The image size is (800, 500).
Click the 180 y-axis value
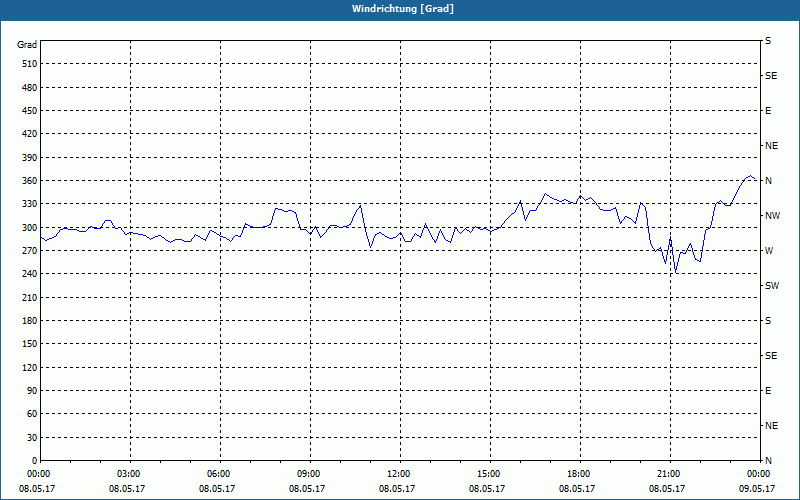pyautogui.click(x=30, y=321)
